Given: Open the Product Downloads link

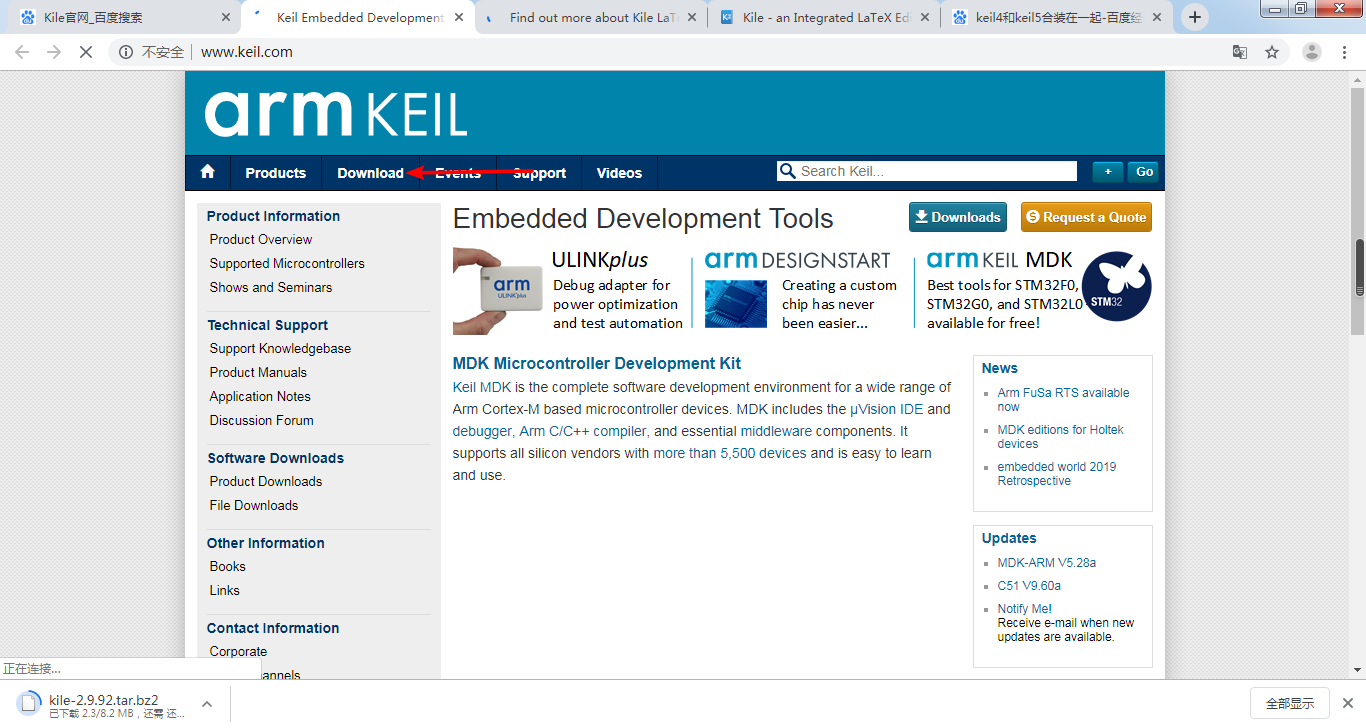Looking at the screenshot, I should coord(265,481).
